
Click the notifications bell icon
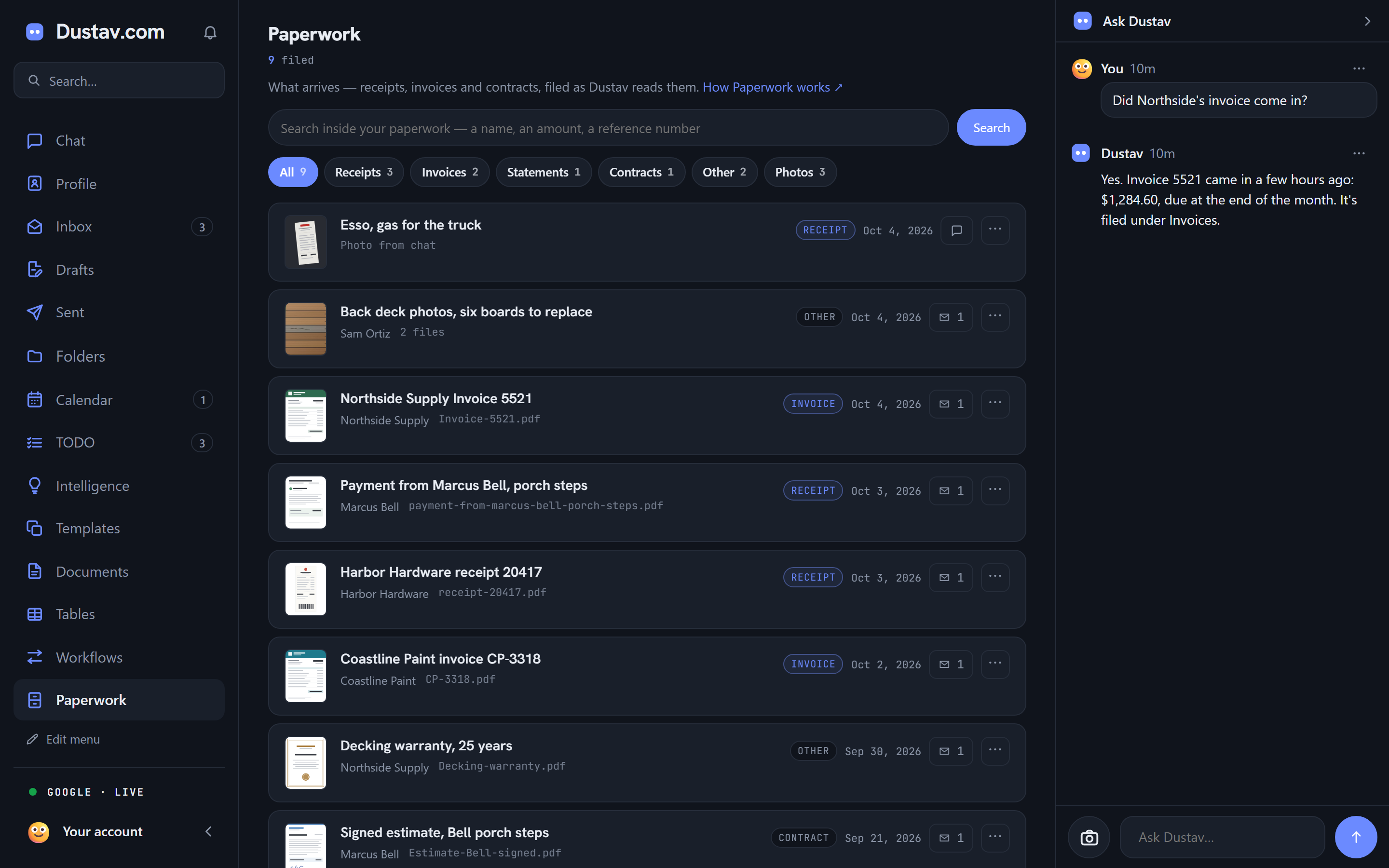[210, 33]
